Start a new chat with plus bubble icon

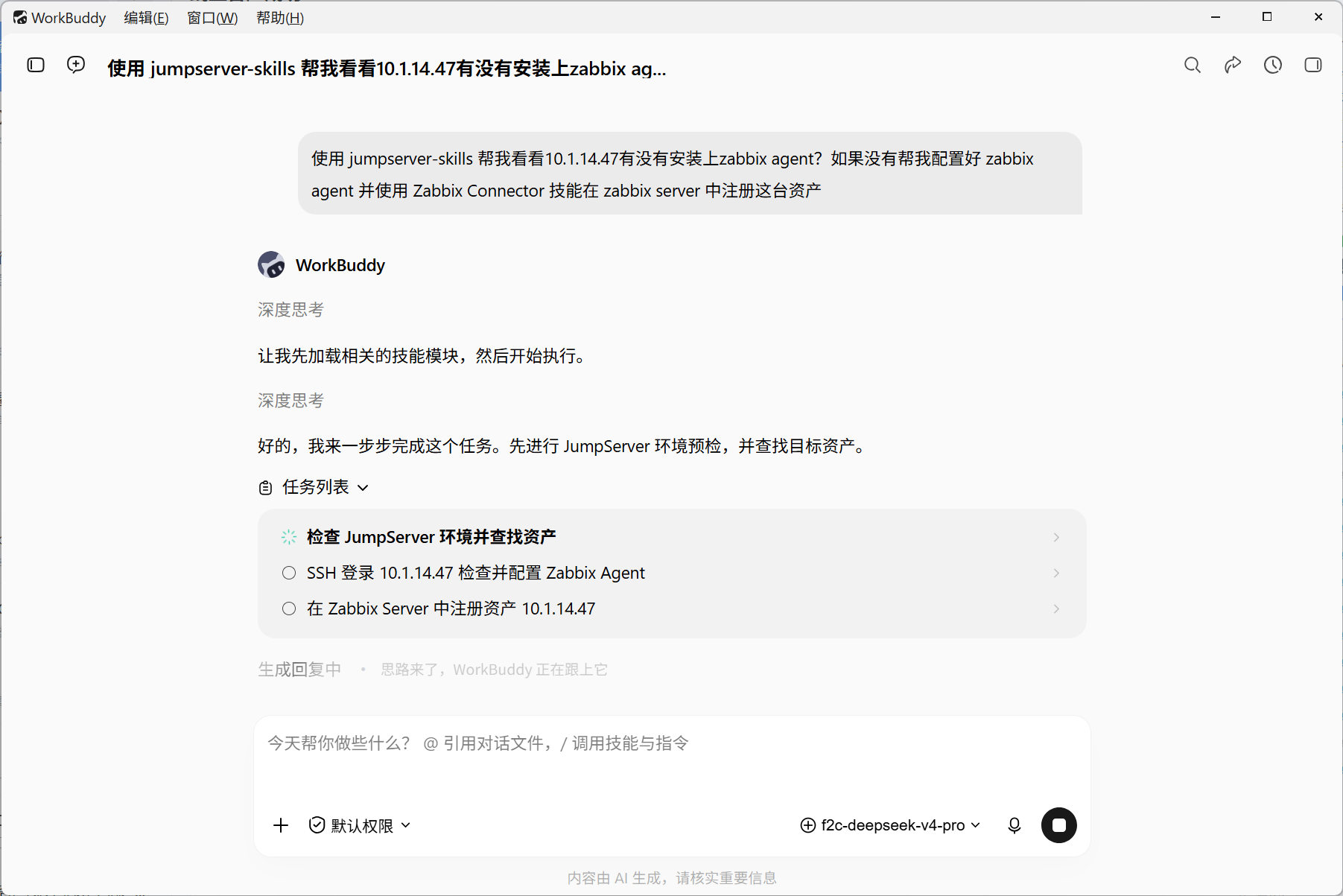click(76, 65)
